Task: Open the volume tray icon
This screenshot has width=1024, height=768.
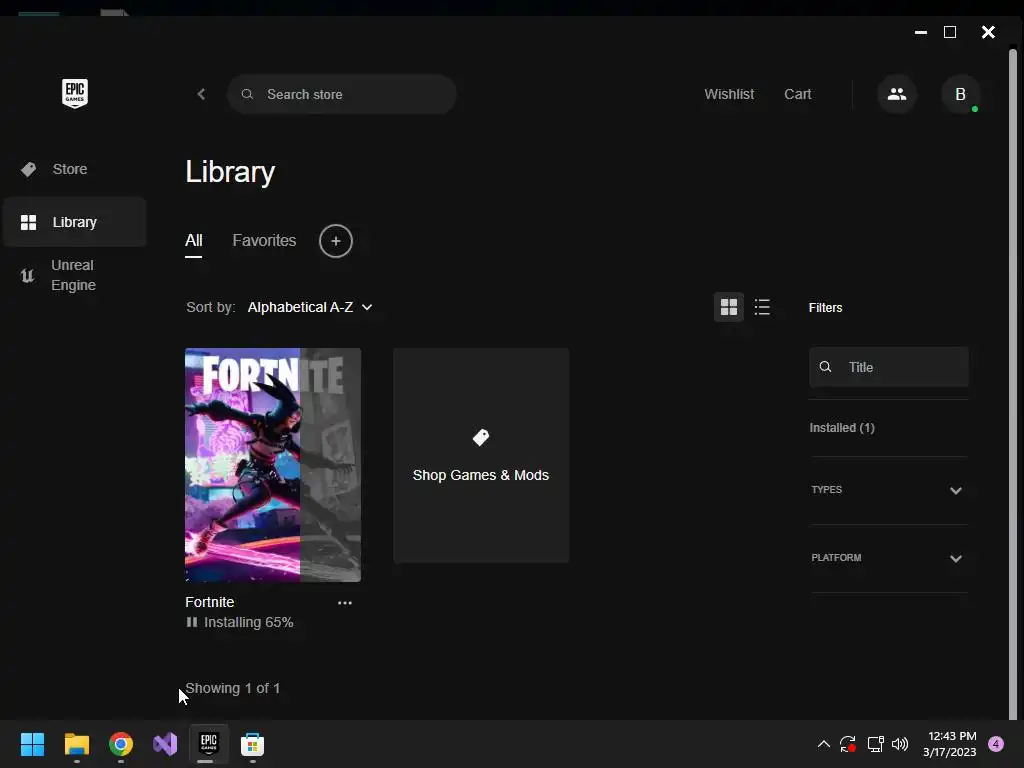Action: (x=900, y=744)
